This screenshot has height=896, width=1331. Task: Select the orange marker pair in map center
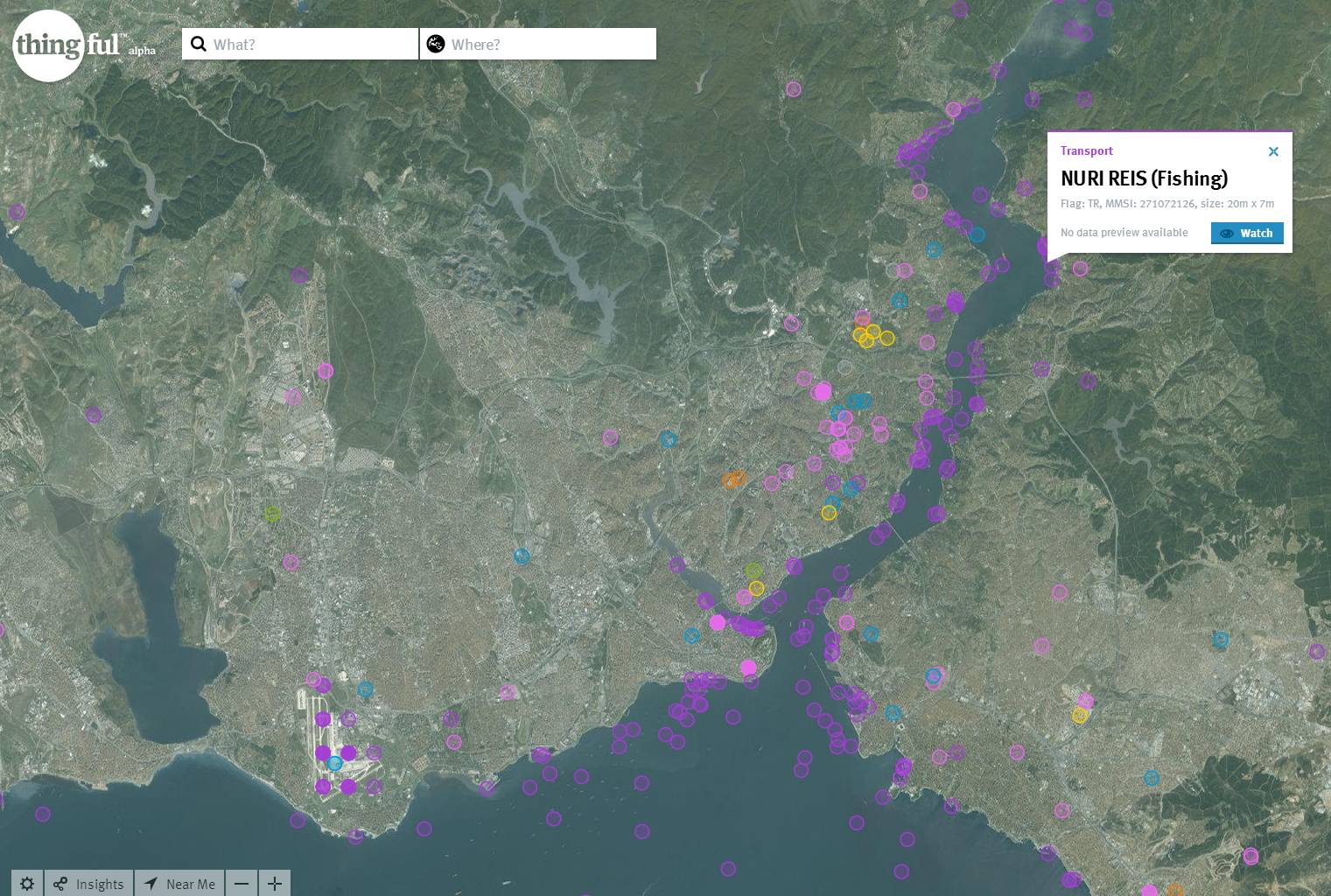coord(733,479)
